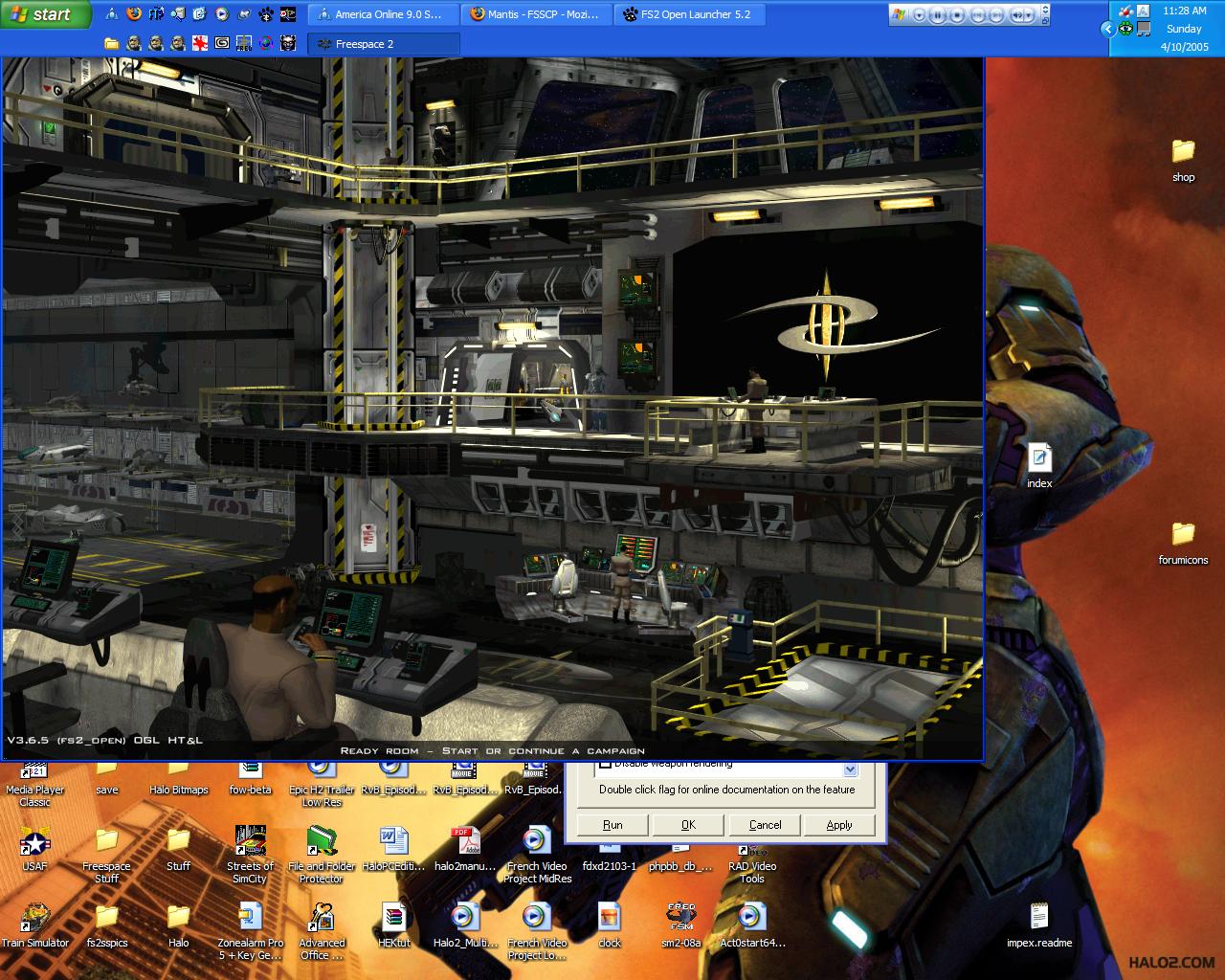Open the volume dropdown in media toolbar
Viewport: 1225px width, 980px height.
(1030, 14)
